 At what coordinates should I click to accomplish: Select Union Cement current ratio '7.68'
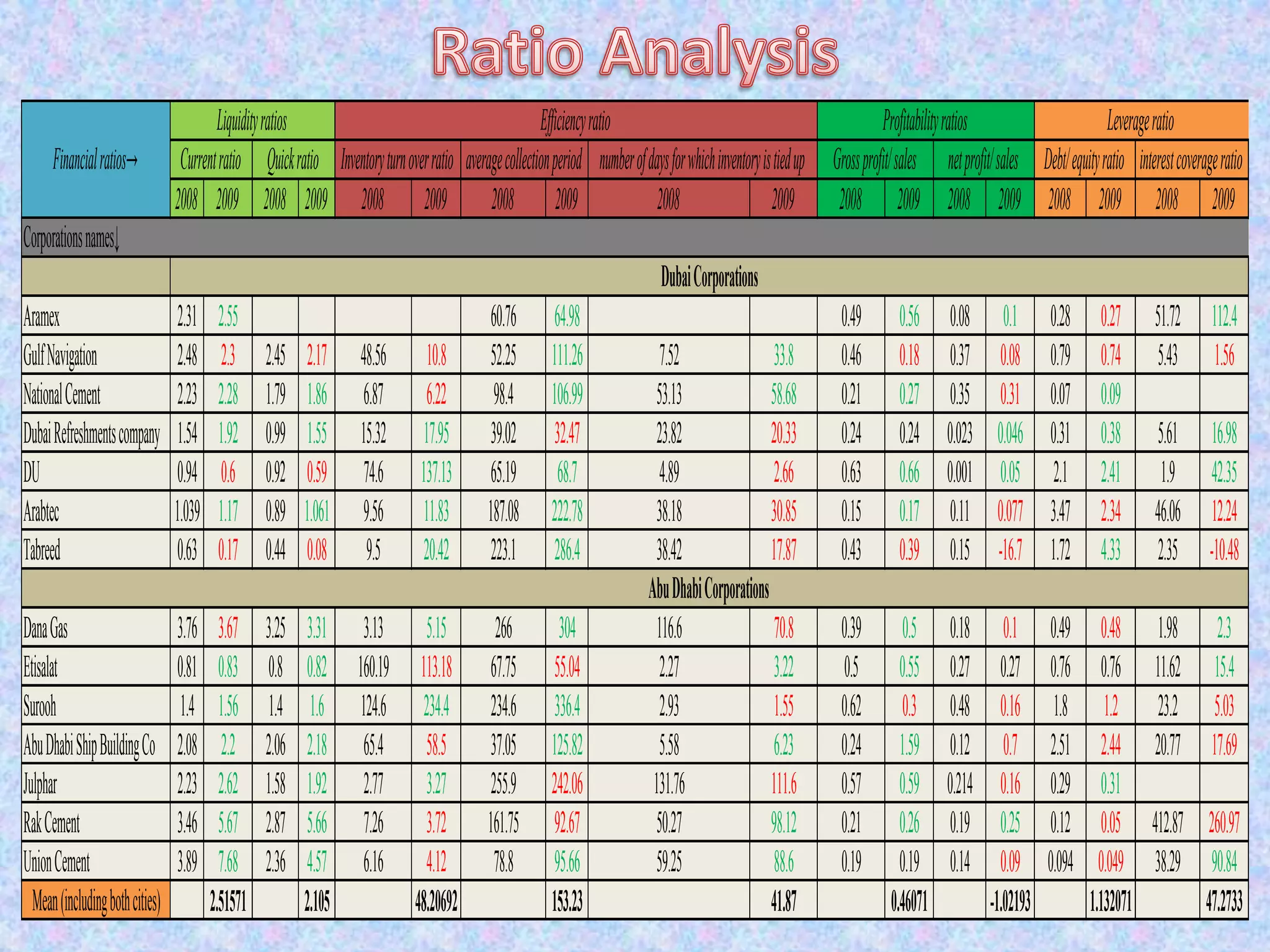pyautogui.click(x=228, y=862)
